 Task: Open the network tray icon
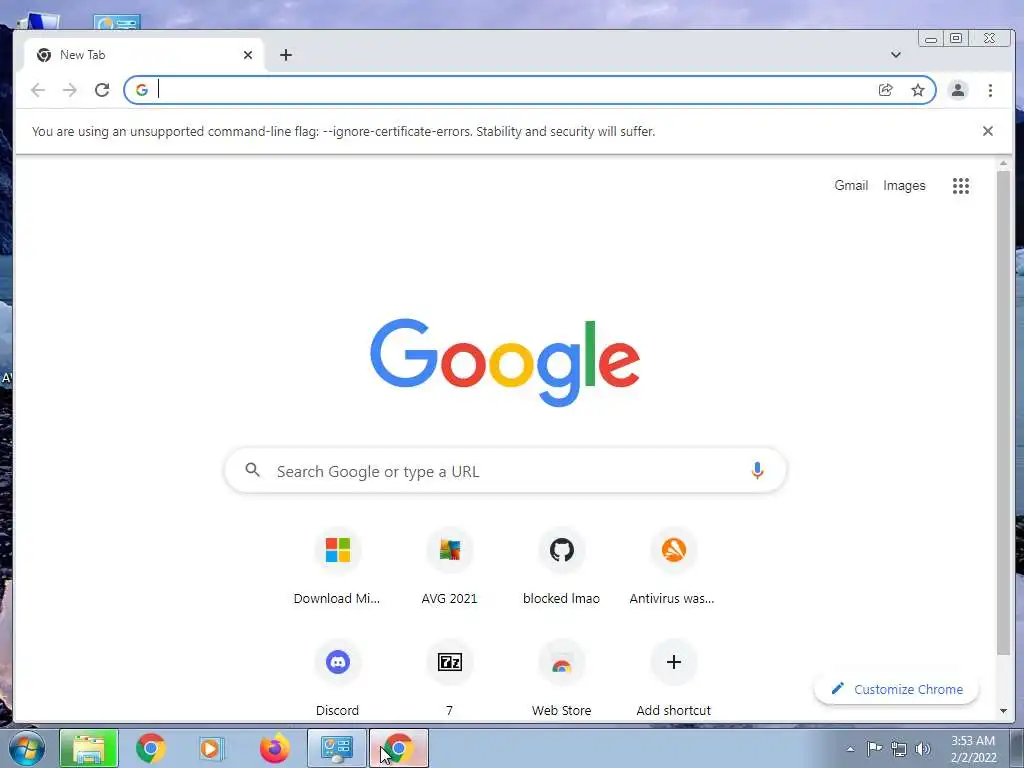point(899,749)
